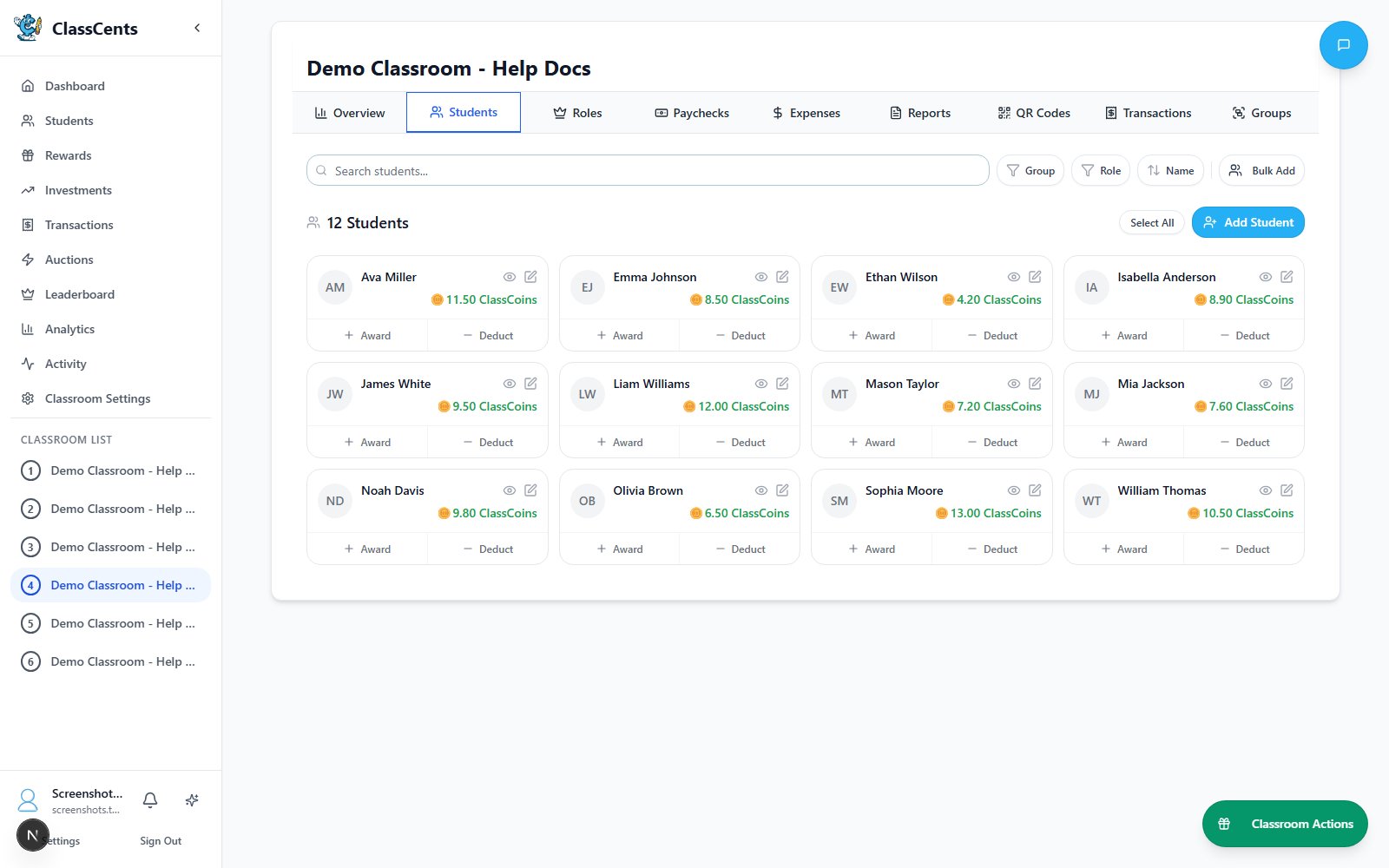Open Rewards in the sidebar
The height and width of the screenshot is (868, 1389).
coord(110,155)
